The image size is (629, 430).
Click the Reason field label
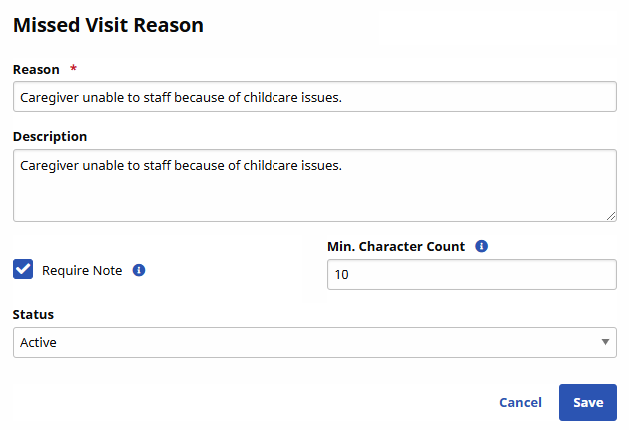point(36,69)
